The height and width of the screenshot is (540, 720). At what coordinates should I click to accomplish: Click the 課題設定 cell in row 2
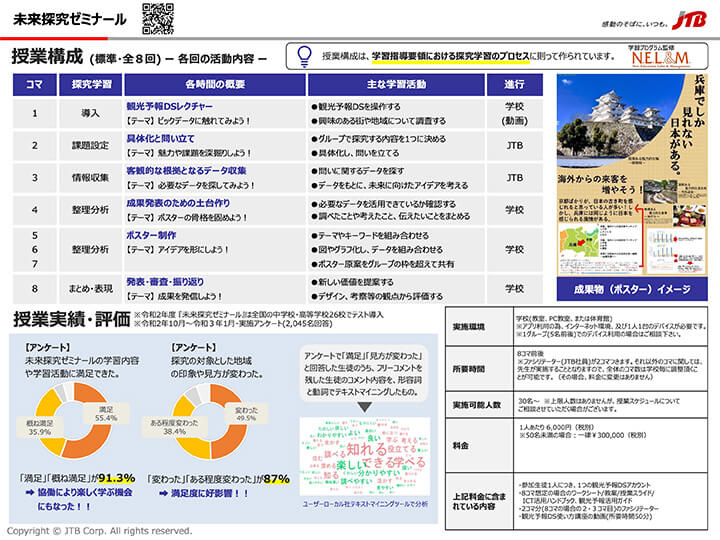click(90, 146)
